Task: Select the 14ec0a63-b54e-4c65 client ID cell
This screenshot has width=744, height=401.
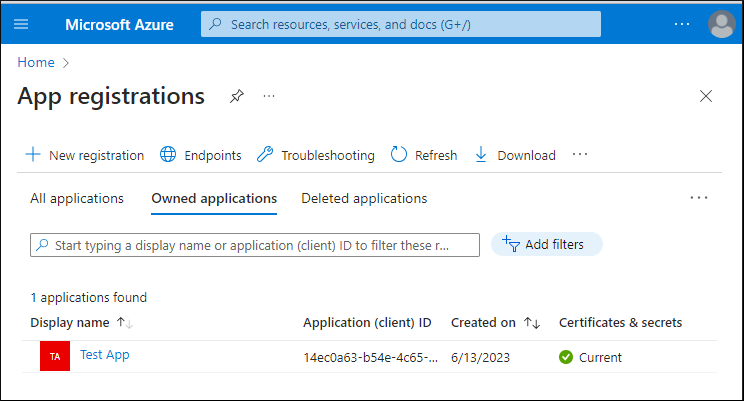Action: [x=371, y=357]
